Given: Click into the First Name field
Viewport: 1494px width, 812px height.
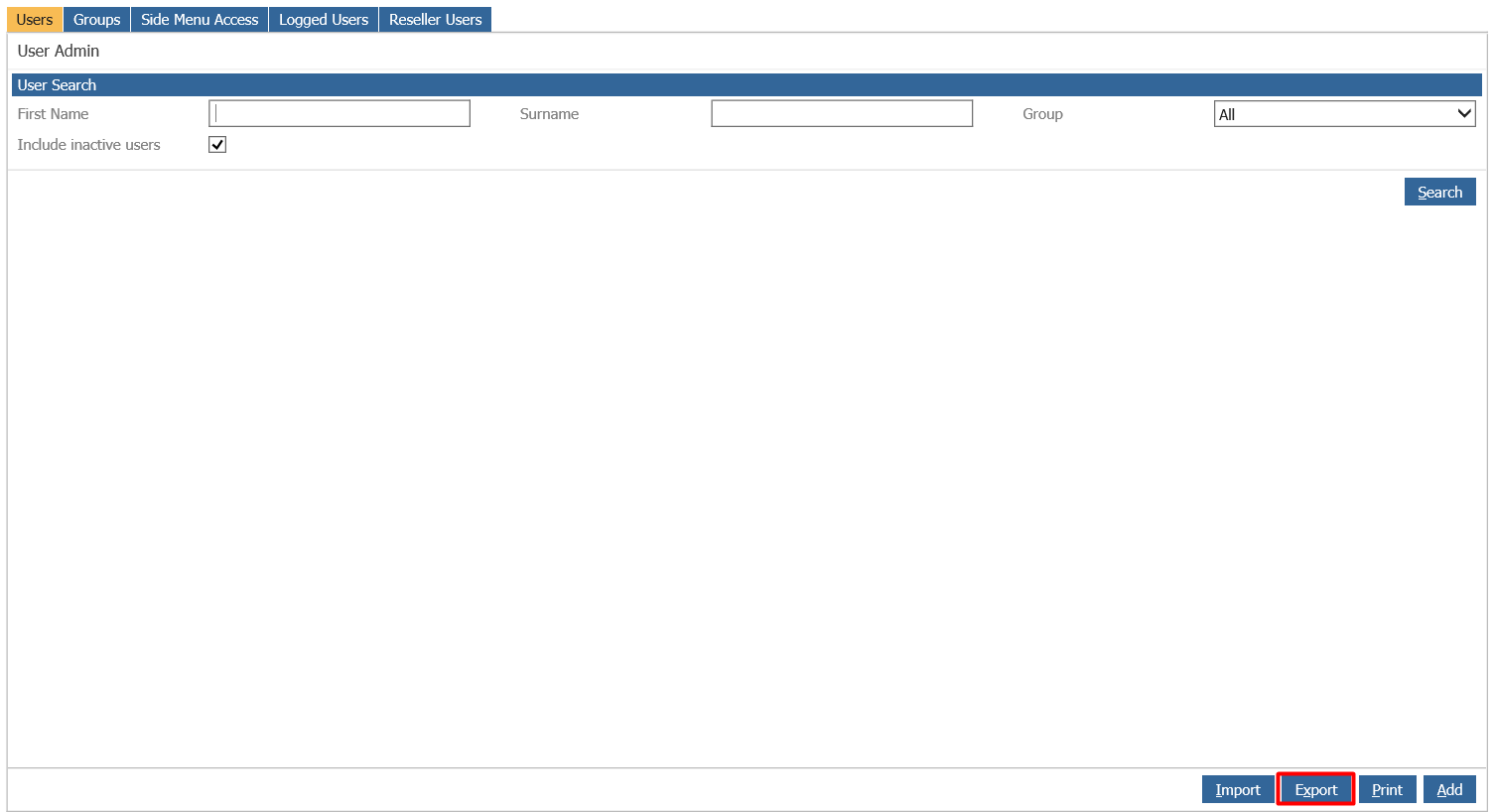Looking at the screenshot, I should coord(340,113).
